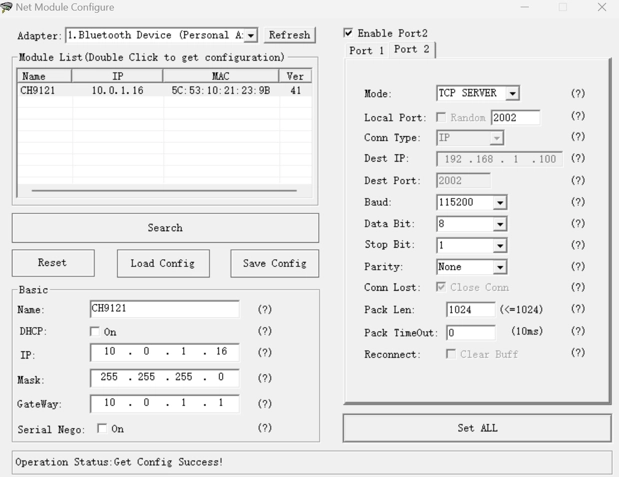Click the help (?) next to Serial Nego
The width and height of the screenshot is (619, 477).
tap(265, 428)
